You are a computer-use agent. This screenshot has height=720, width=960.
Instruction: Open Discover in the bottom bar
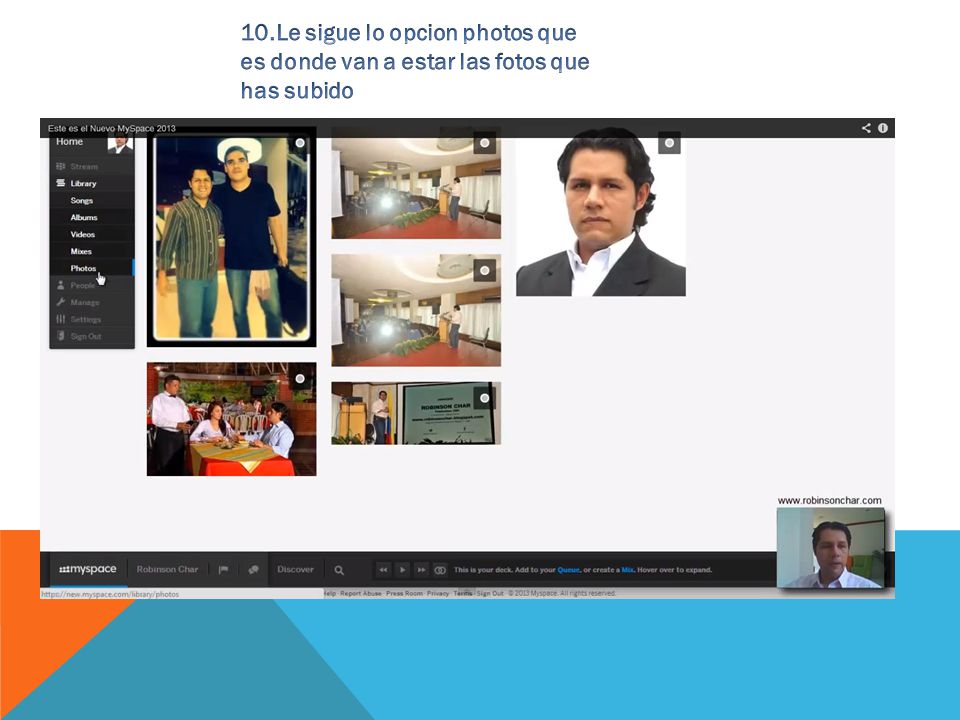click(295, 569)
